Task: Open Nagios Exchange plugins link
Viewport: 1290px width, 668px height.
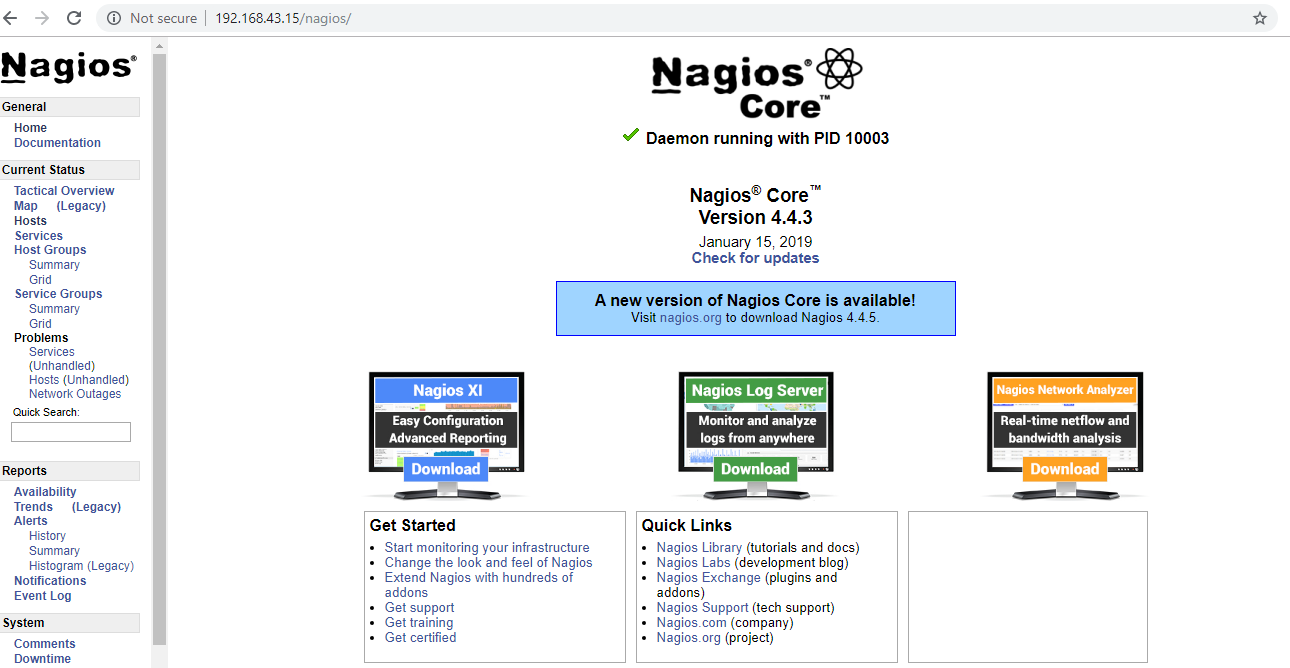Action: tap(708, 577)
